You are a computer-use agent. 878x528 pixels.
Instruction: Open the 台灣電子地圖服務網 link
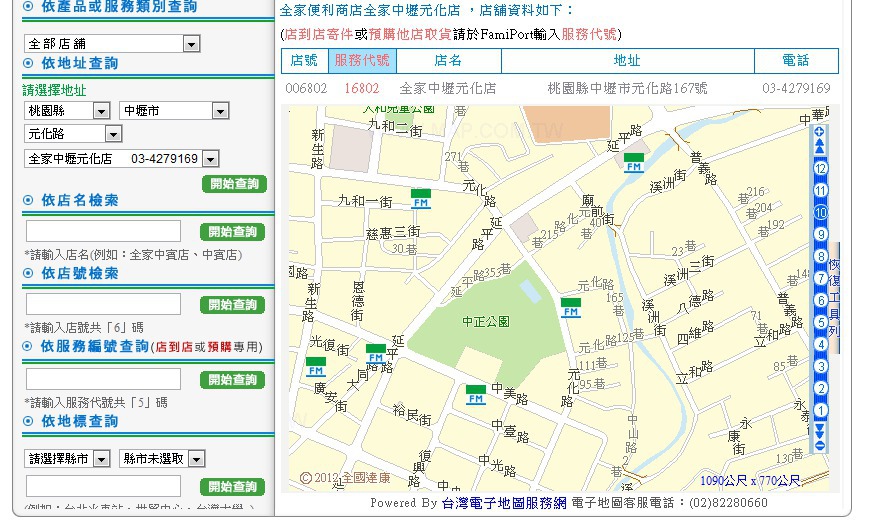[504, 503]
